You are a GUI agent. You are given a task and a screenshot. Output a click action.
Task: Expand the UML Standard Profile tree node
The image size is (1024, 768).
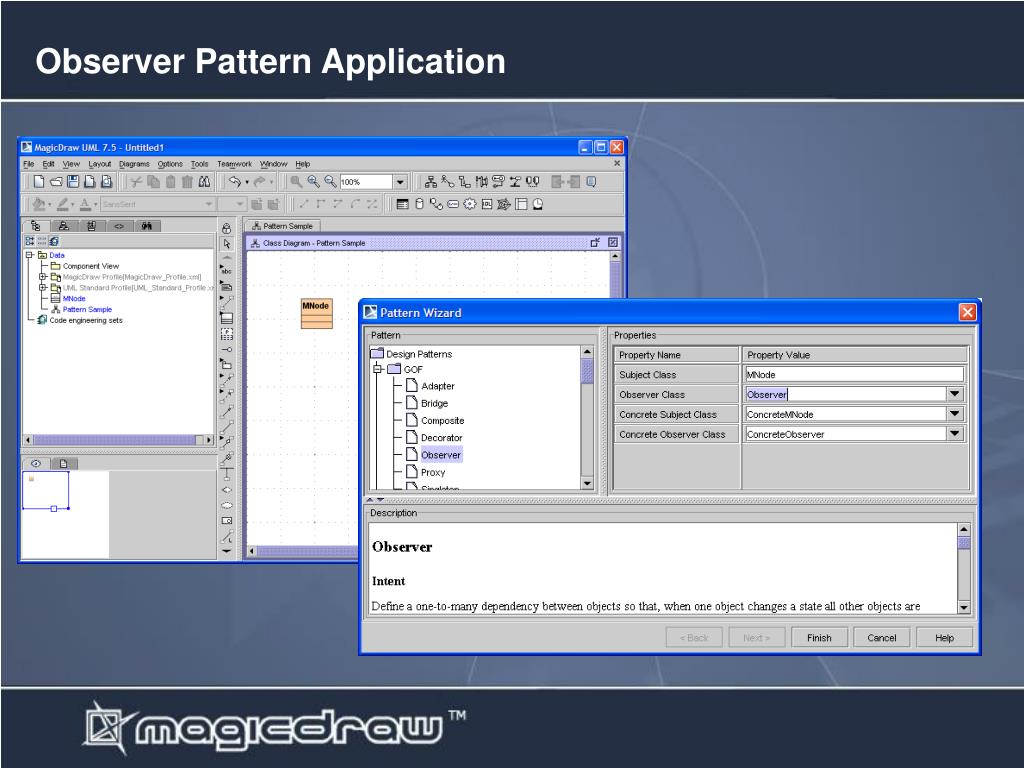coord(42,287)
